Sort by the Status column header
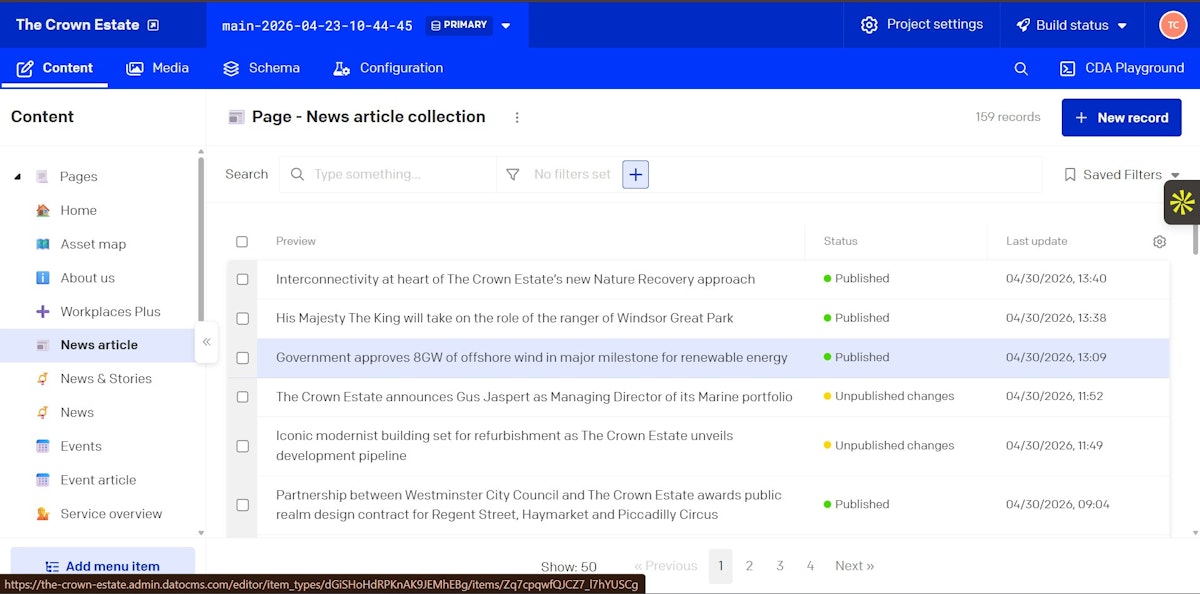This screenshot has height=594, width=1200. [x=840, y=241]
